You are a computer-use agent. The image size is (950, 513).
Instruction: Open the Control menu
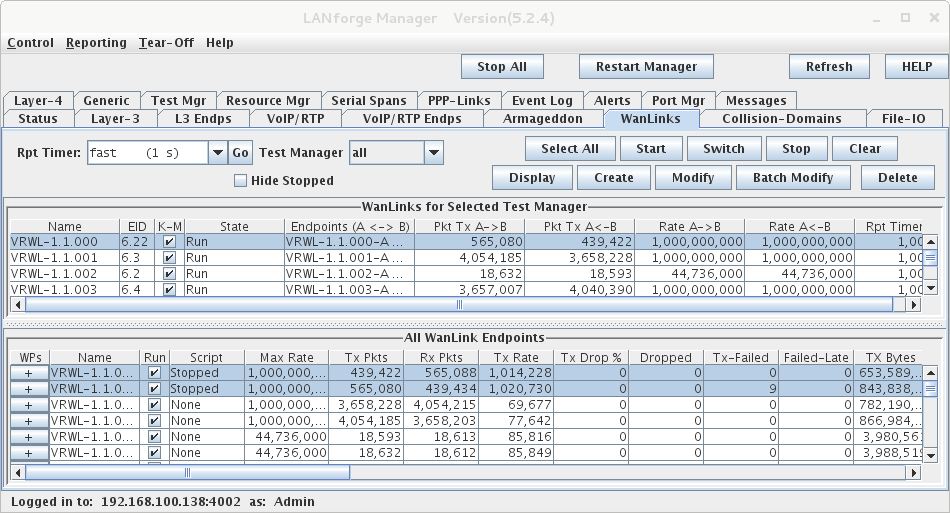pyautogui.click(x=30, y=42)
